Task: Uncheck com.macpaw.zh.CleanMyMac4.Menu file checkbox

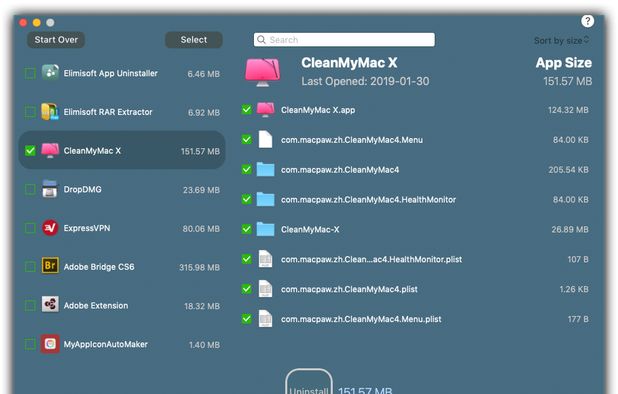Action: [246, 139]
